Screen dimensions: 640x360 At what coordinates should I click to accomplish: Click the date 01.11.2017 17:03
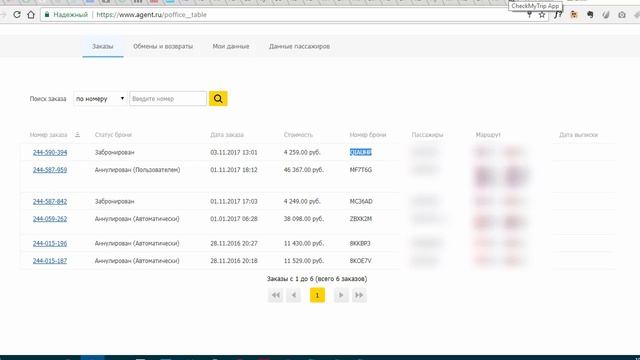[234, 201]
